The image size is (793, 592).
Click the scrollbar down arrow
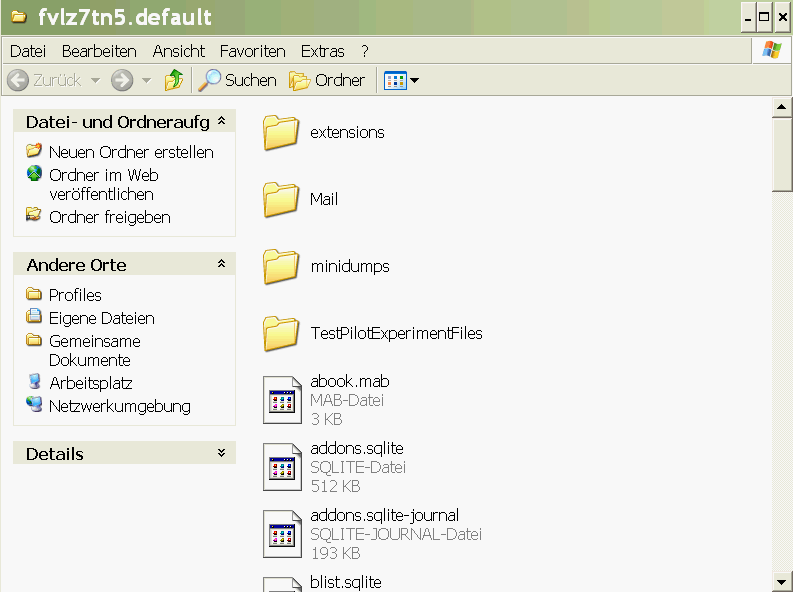782,582
